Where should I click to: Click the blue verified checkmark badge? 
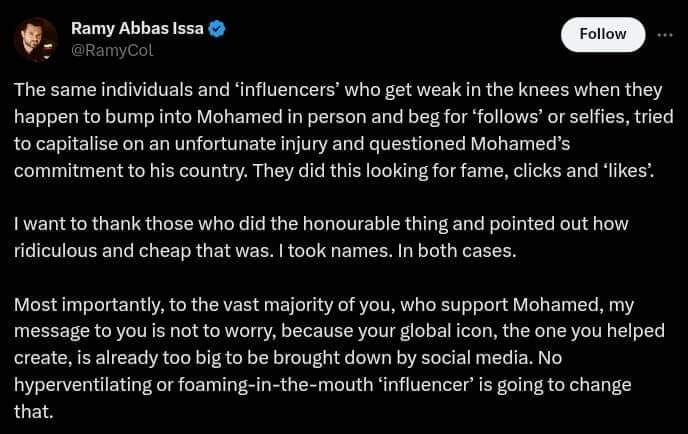click(216, 29)
